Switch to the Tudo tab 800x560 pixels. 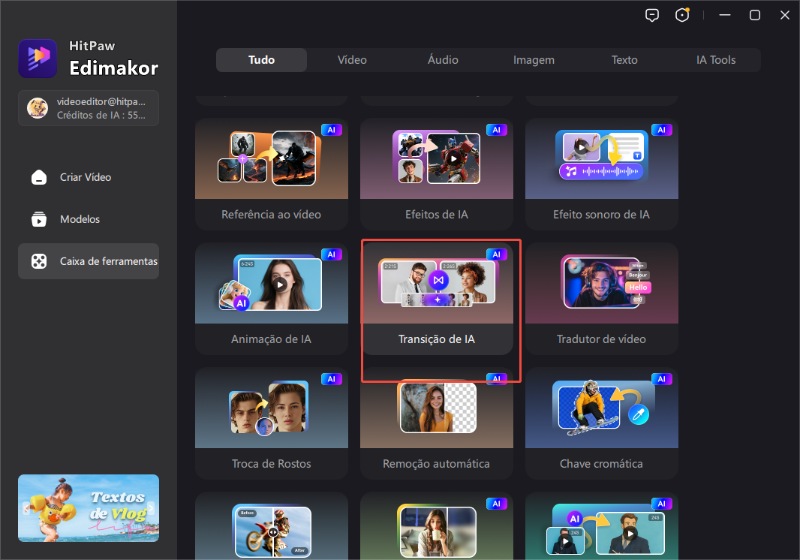click(x=261, y=60)
